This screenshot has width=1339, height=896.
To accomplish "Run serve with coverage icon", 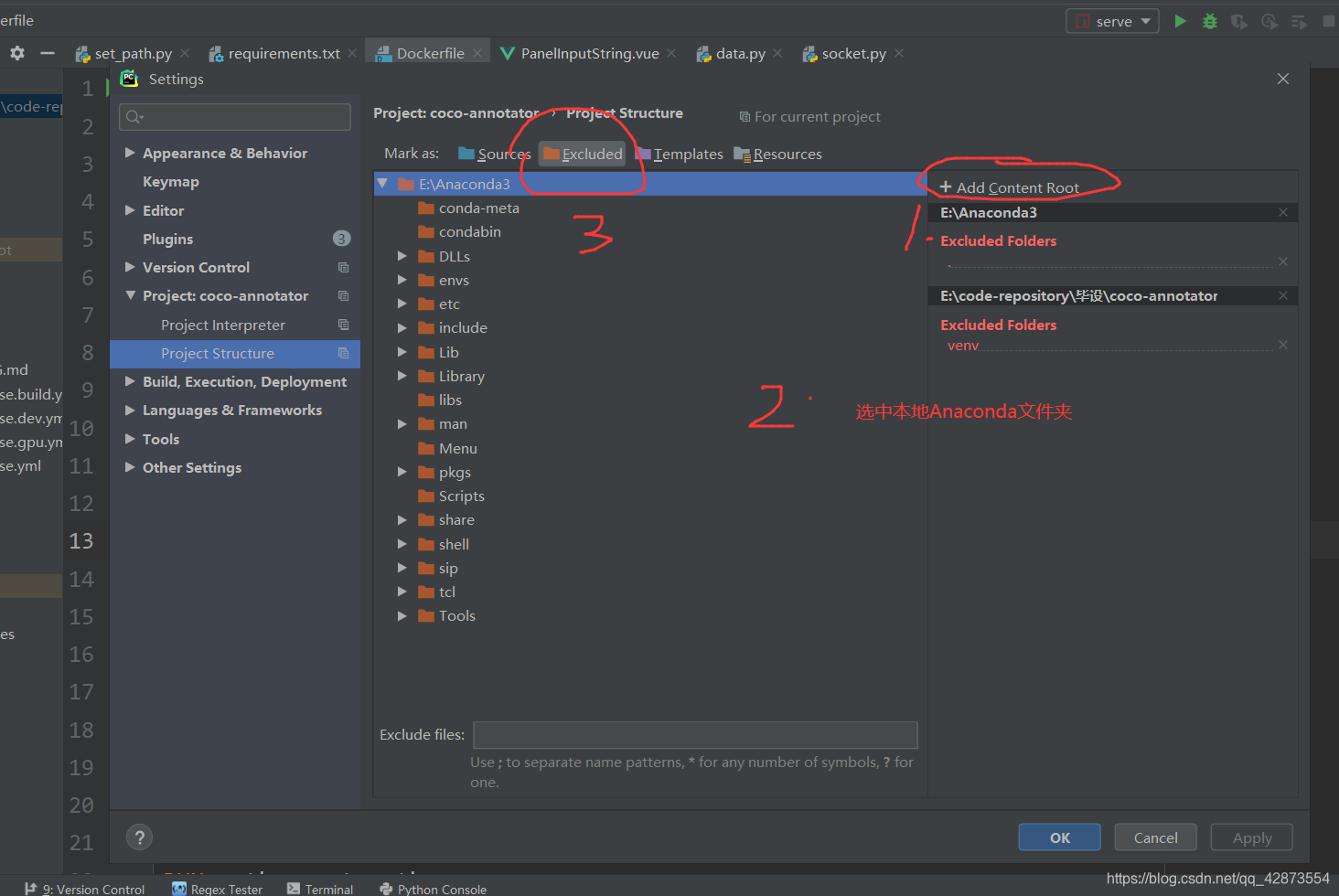I will coord(1239,20).
